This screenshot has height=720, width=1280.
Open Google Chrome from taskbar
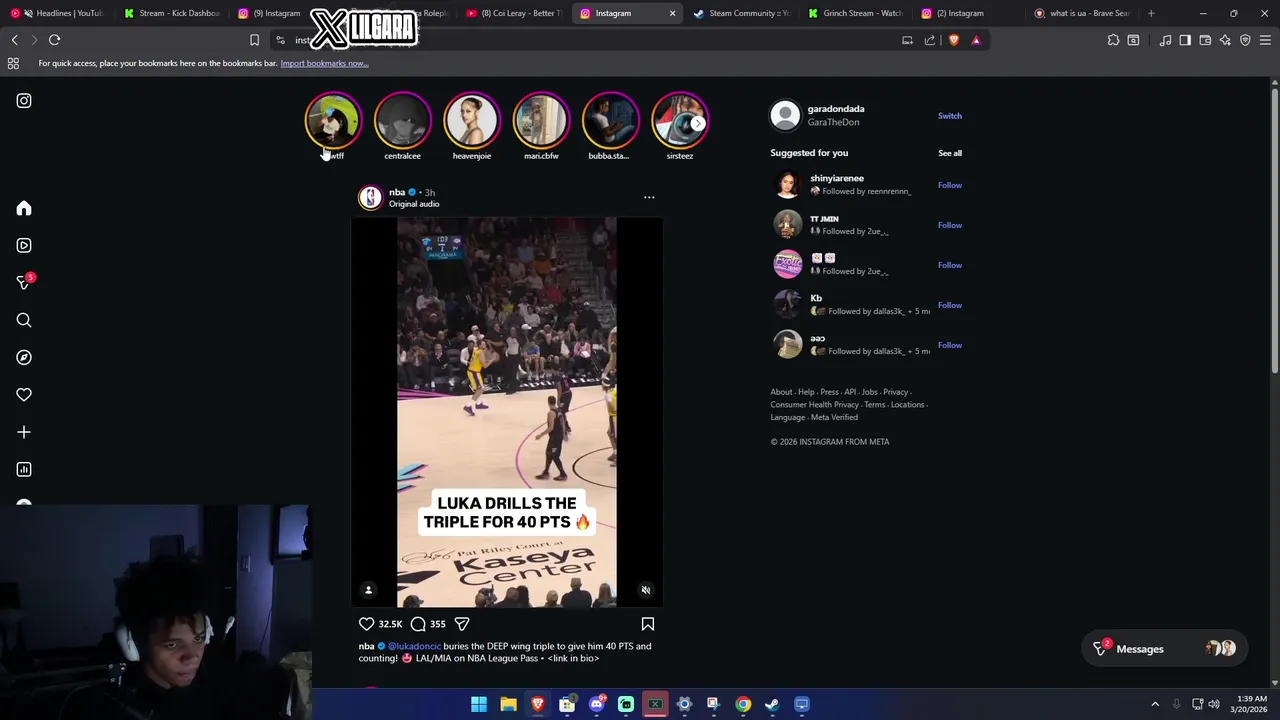click(x=743, y=704)
